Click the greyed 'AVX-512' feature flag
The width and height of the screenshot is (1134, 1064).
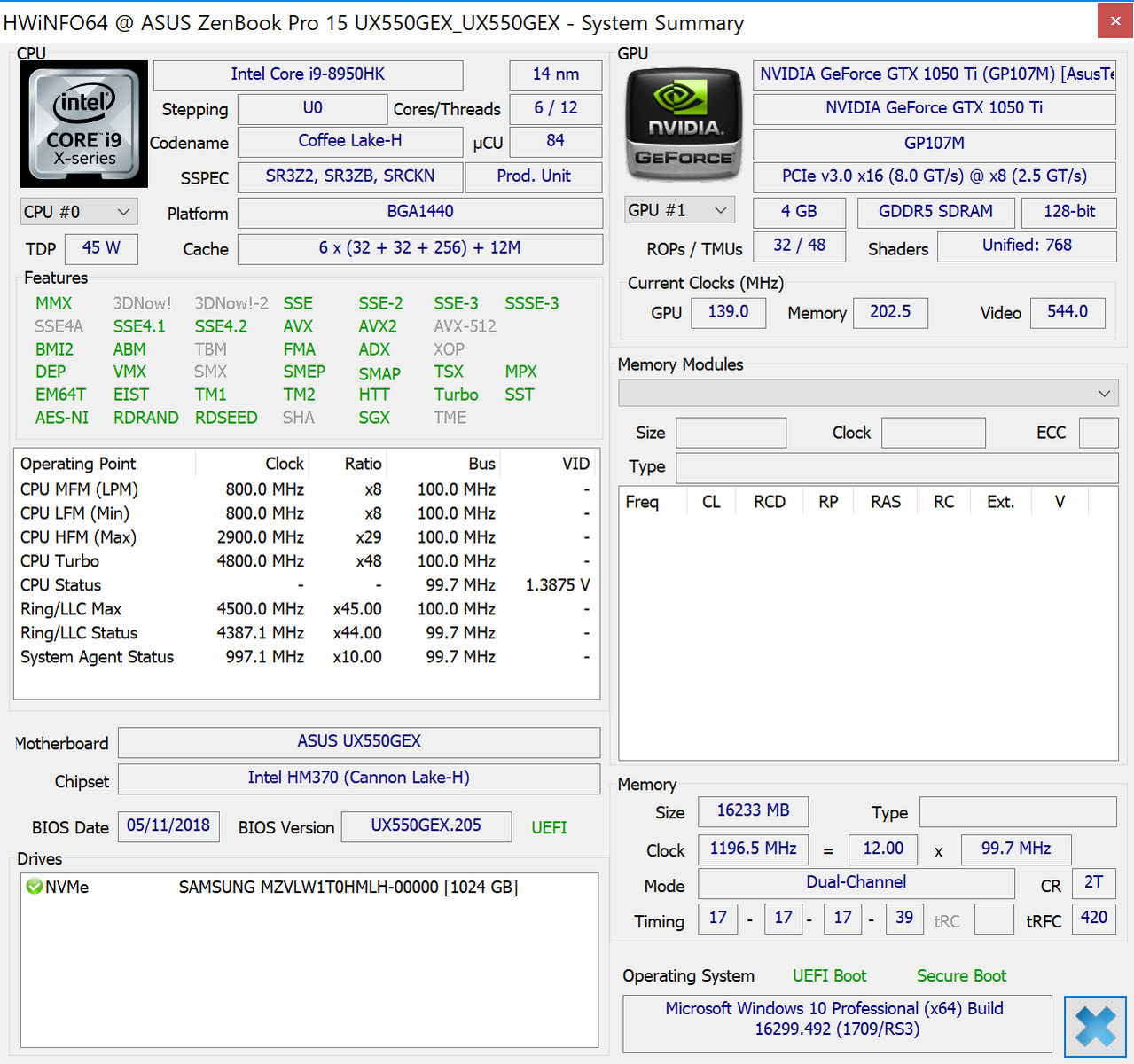pyautogui.click(x=465, y=326)
